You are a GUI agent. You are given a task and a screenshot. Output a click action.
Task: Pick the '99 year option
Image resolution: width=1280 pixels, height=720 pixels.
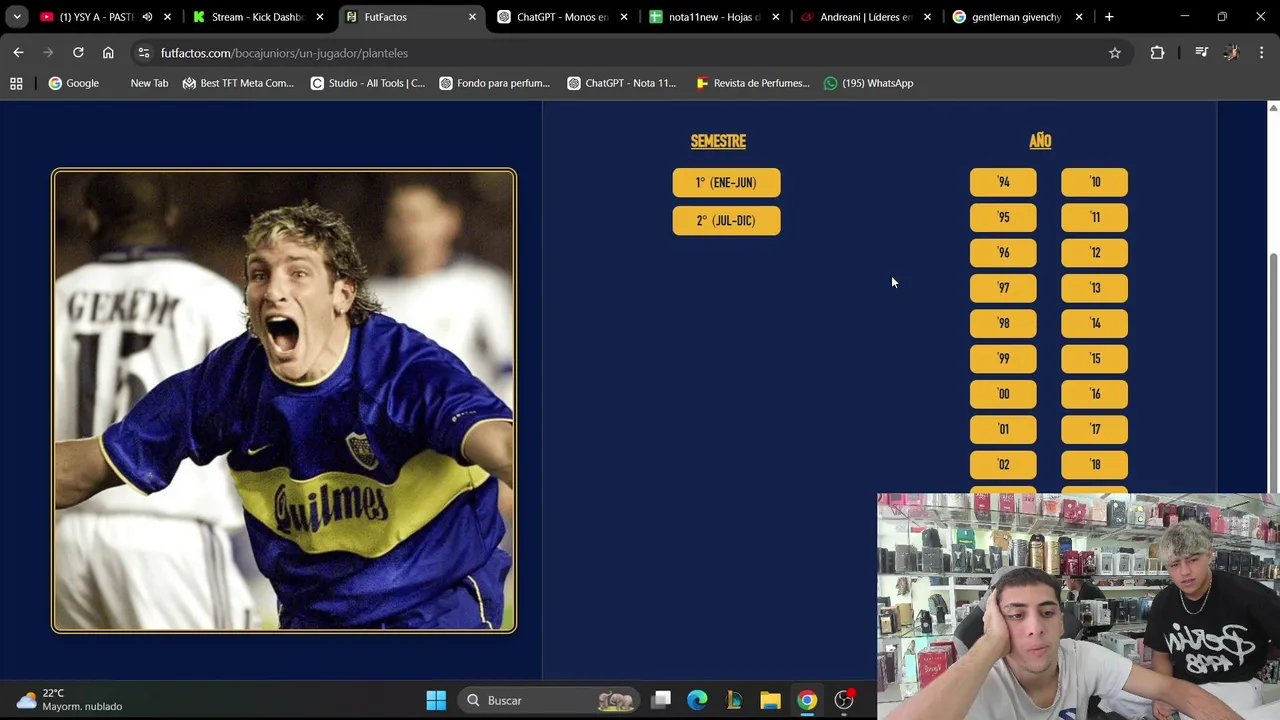pyautogui.click(x=1003, y=358)
